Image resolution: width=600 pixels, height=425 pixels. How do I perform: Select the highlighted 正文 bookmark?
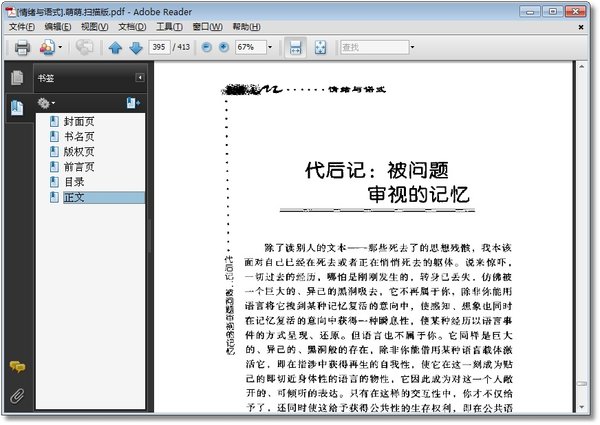104,197
